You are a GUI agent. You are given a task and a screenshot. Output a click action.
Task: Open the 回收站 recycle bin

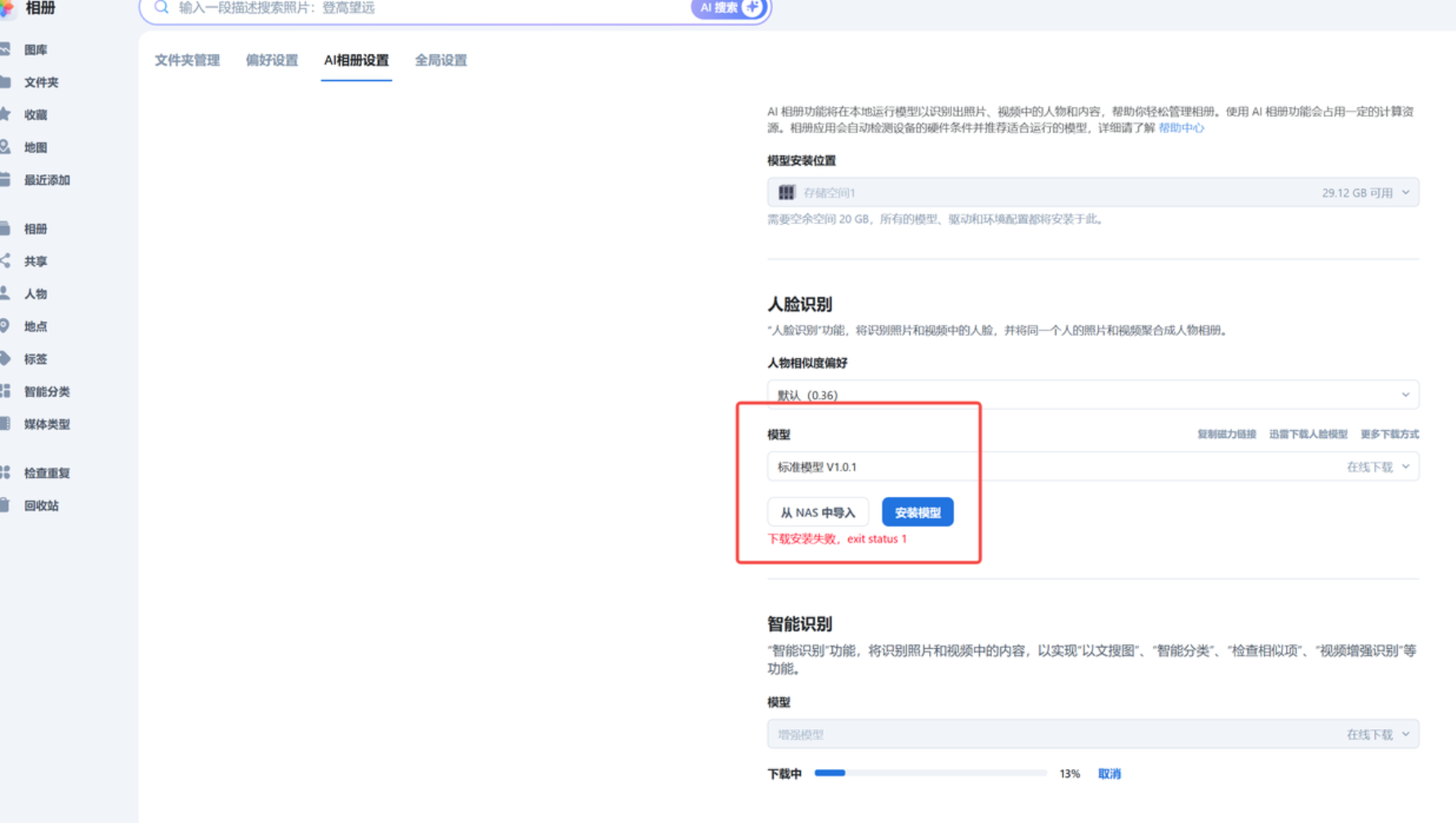tap(41, 506)
